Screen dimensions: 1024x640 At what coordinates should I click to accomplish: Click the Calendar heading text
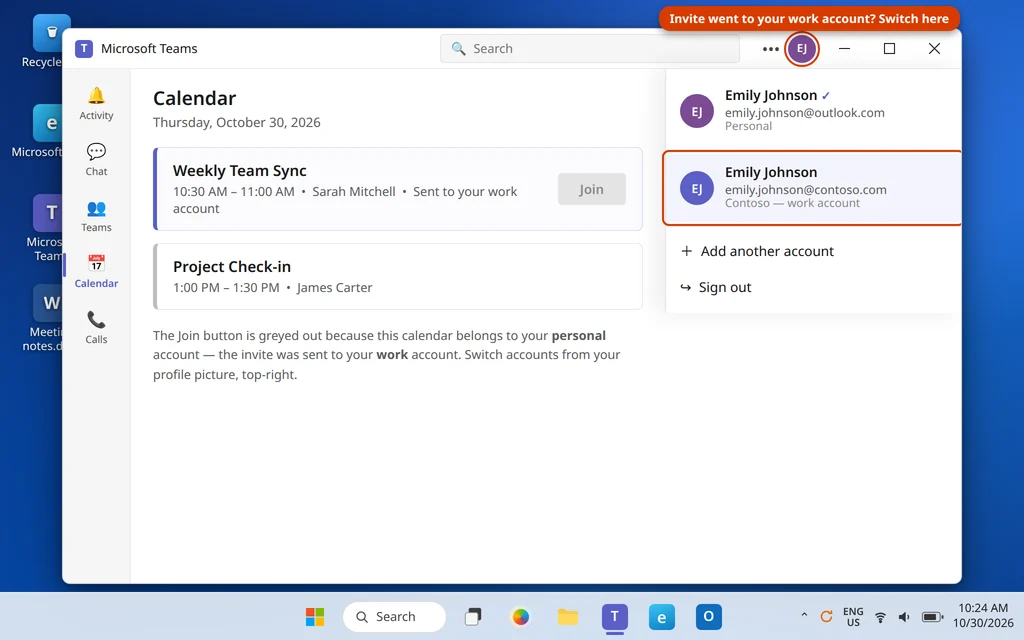[194, 98]
